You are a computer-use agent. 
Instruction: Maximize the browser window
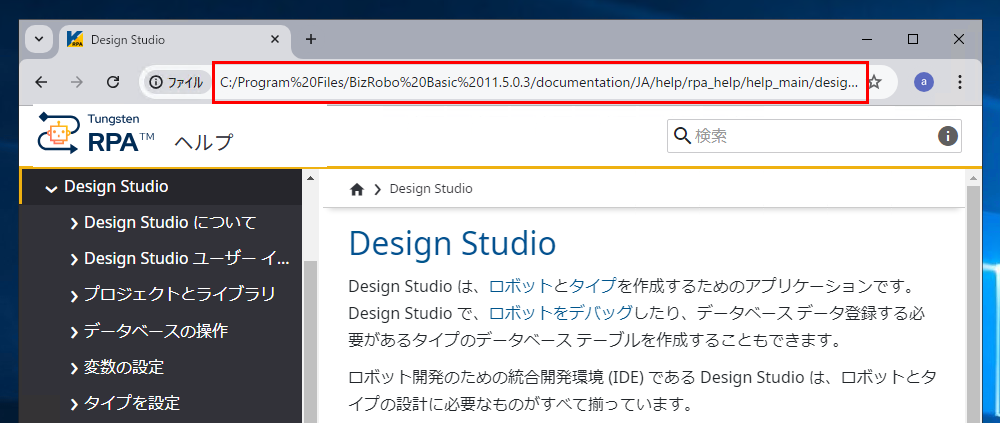pos(913,39)
